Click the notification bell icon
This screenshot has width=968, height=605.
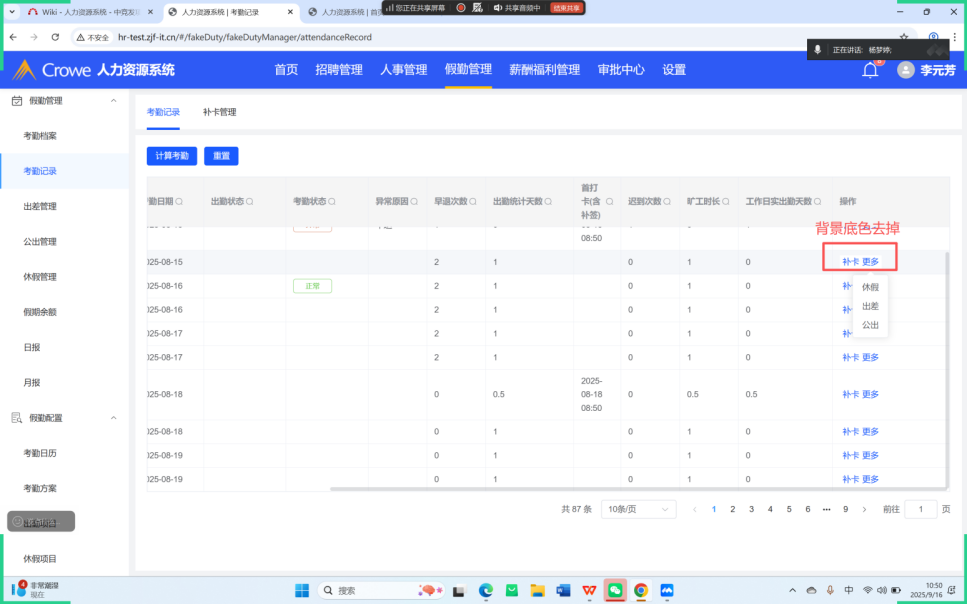[870, 70]
